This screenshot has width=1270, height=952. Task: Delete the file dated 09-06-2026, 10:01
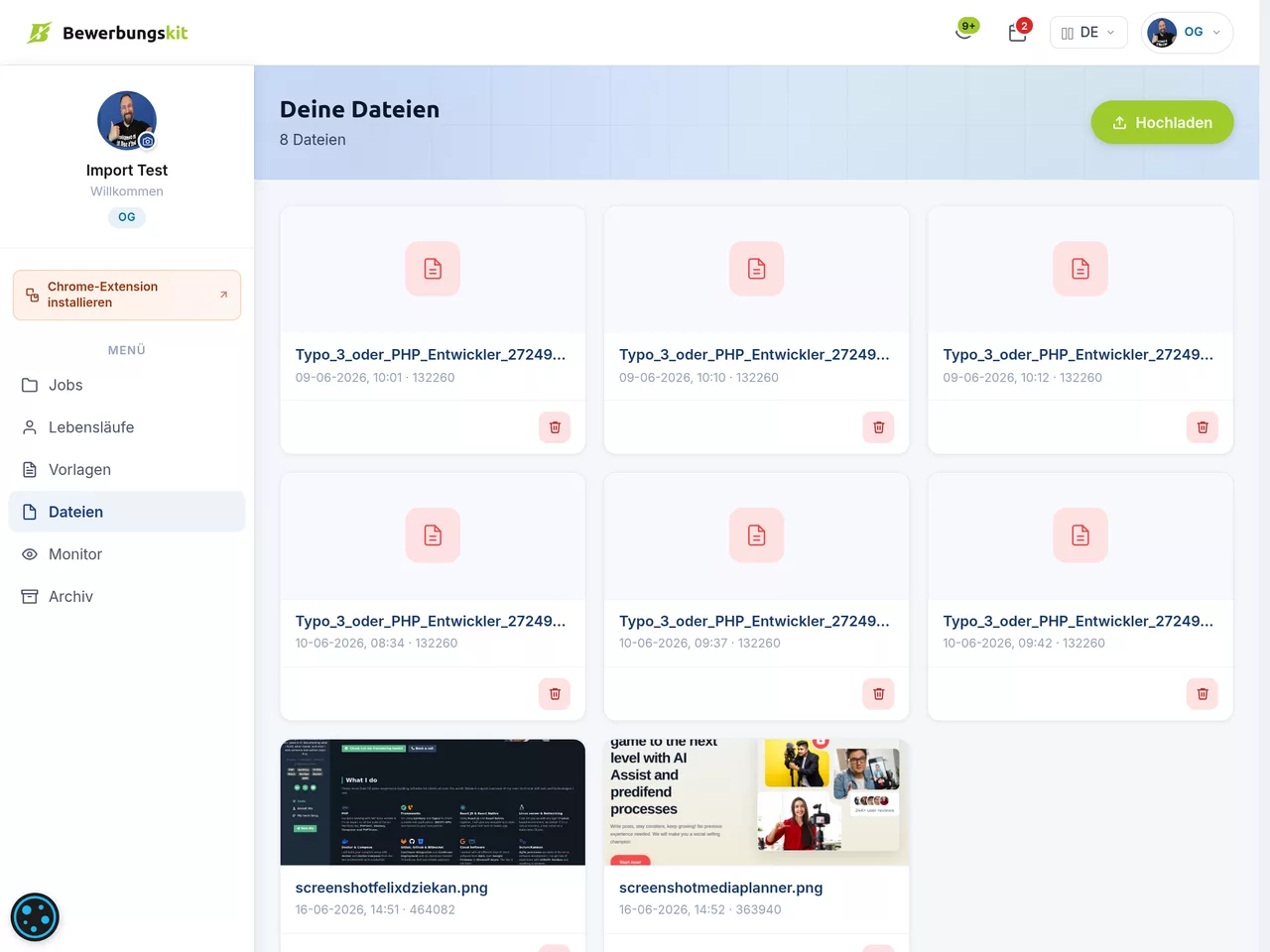tap(555, 427)
